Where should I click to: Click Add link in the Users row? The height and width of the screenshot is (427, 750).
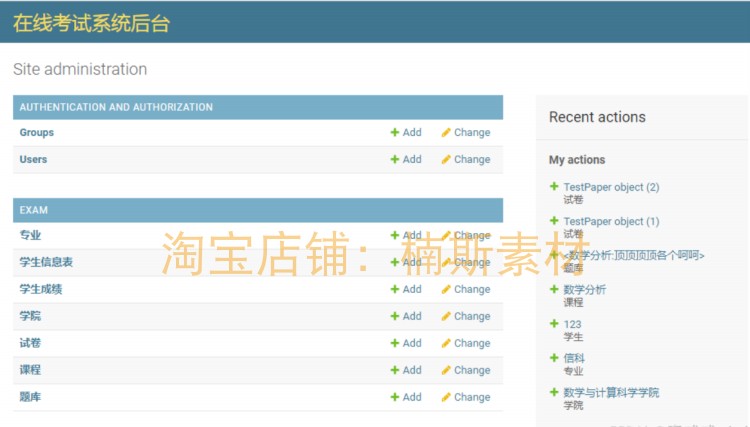(x=406, y=159)
